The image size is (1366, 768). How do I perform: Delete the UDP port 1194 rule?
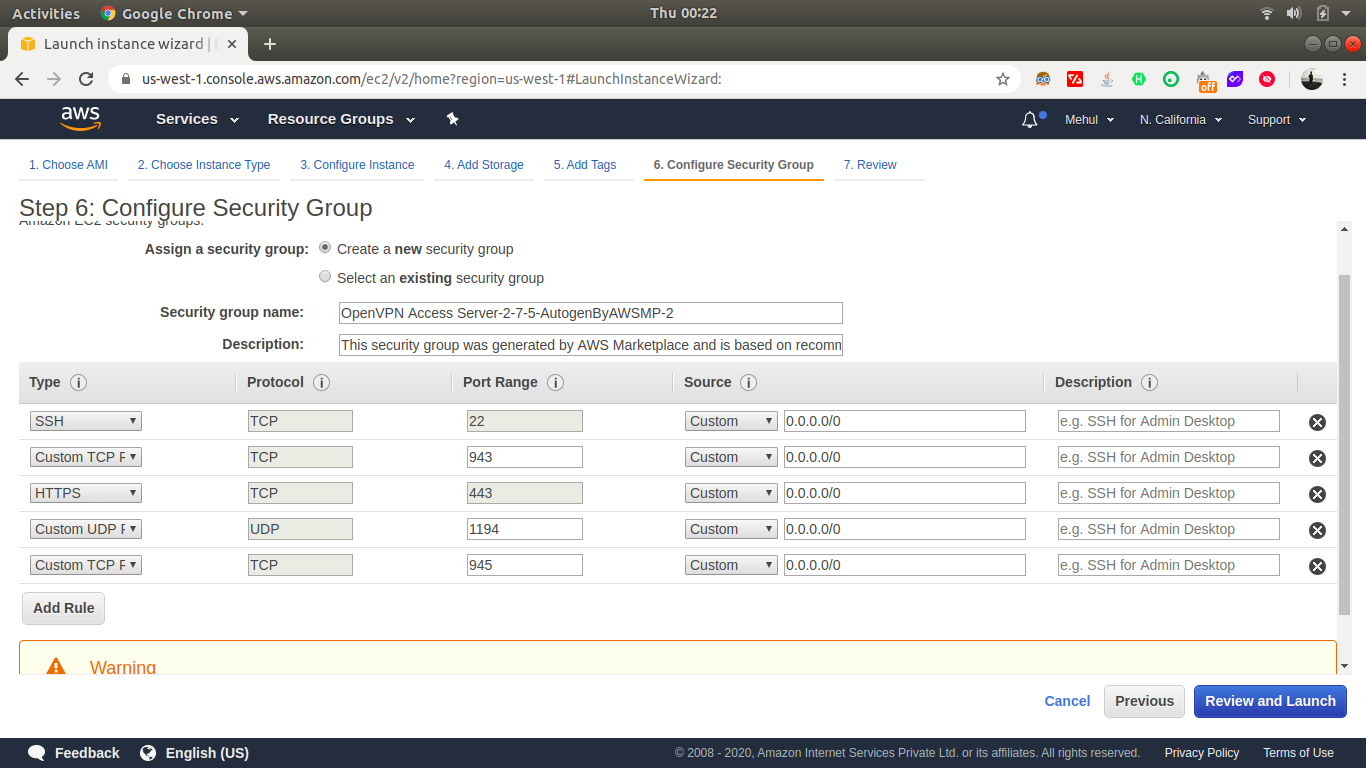1317,530
